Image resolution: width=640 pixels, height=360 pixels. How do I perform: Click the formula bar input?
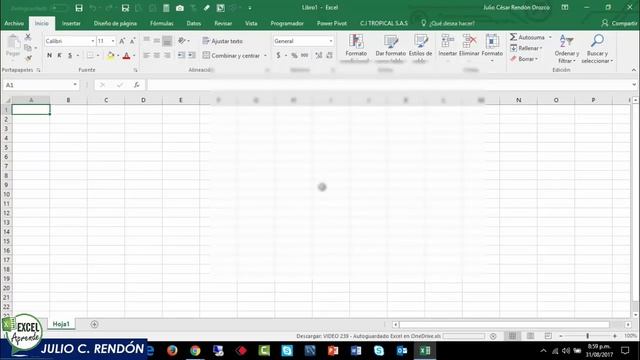click(388, 85)
